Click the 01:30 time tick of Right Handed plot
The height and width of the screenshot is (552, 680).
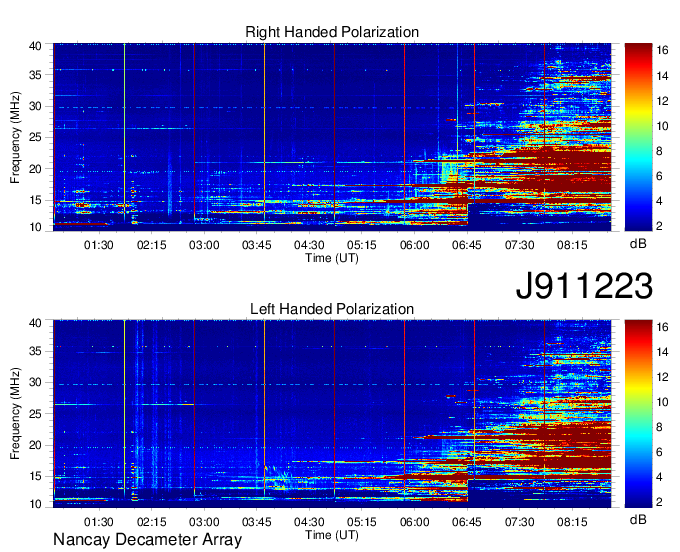98,245
